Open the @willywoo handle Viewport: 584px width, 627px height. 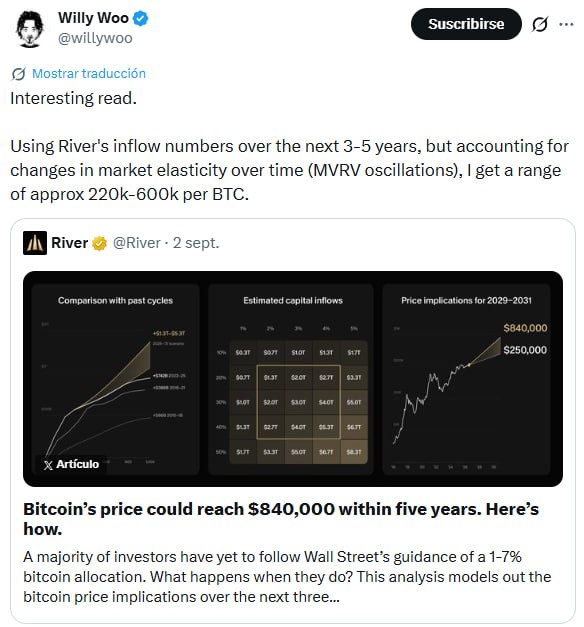[x=95, y=38]
